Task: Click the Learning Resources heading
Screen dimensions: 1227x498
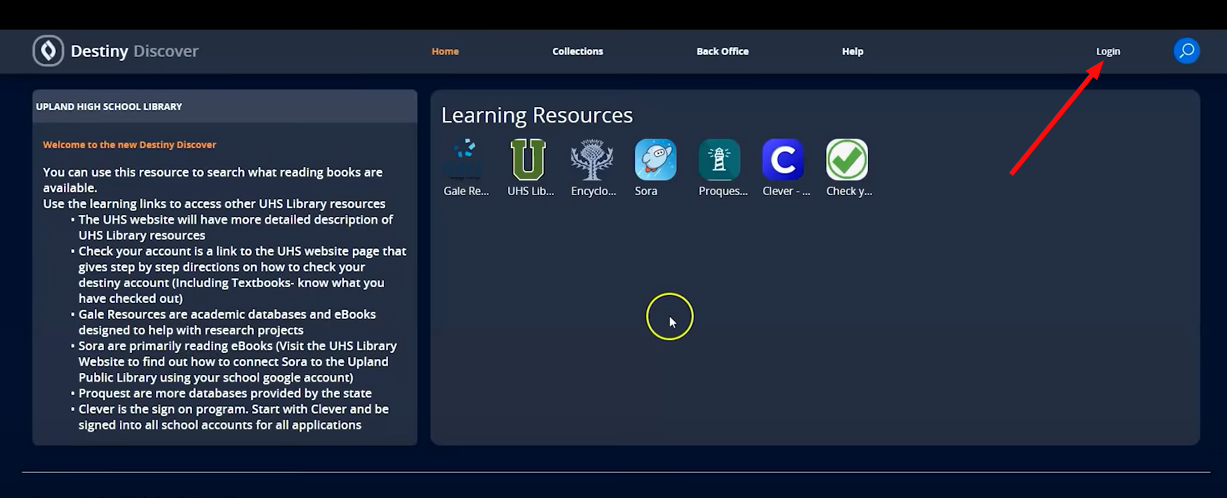Action: 537,115
